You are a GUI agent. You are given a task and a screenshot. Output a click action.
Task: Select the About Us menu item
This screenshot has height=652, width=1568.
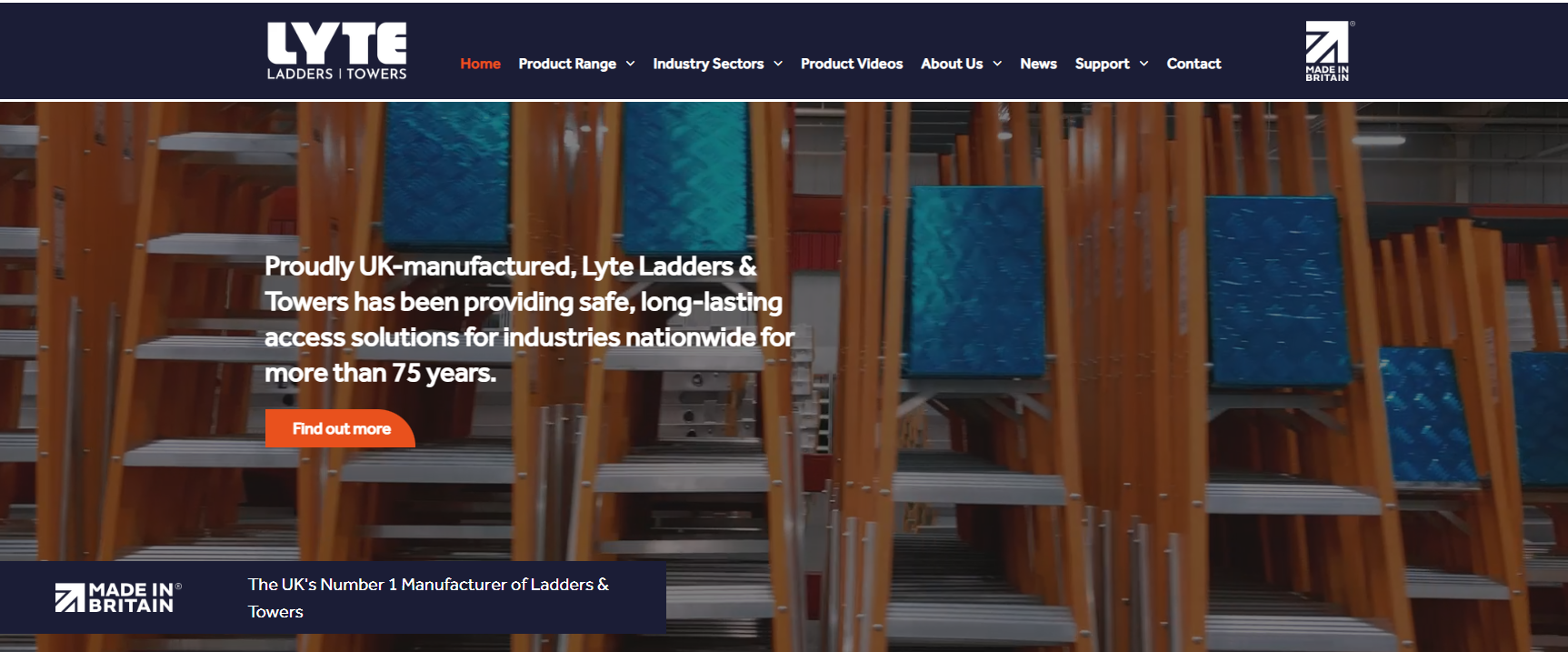pyautogui.click(x=952, y=64)
